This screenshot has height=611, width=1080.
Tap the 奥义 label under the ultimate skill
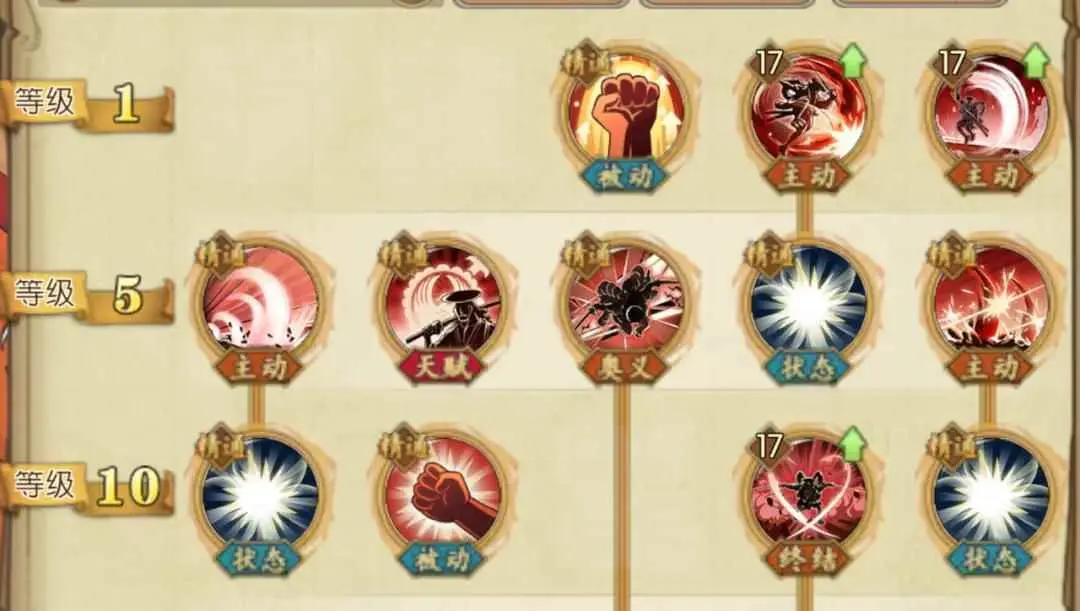[625, 369]
